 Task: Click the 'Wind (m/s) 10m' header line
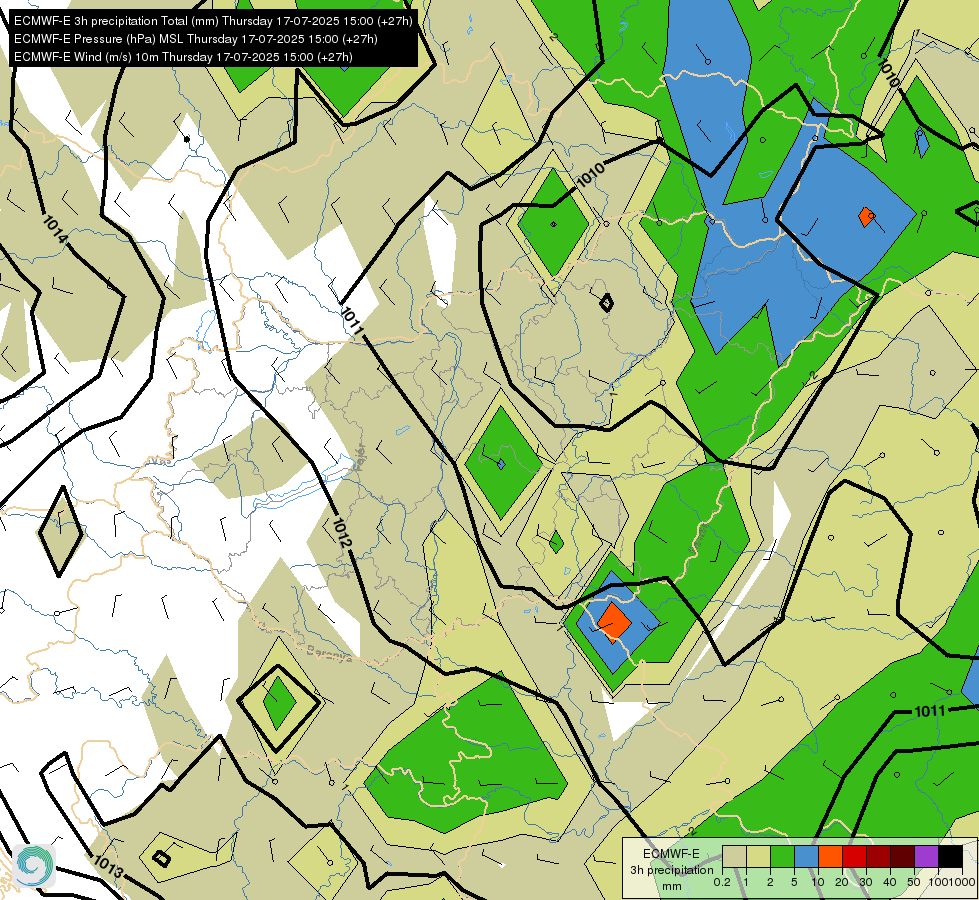(183, 57)
